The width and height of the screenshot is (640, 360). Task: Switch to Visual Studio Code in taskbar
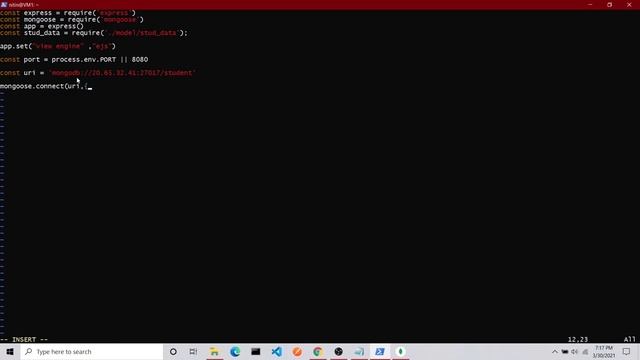click(x=277, y=351)
